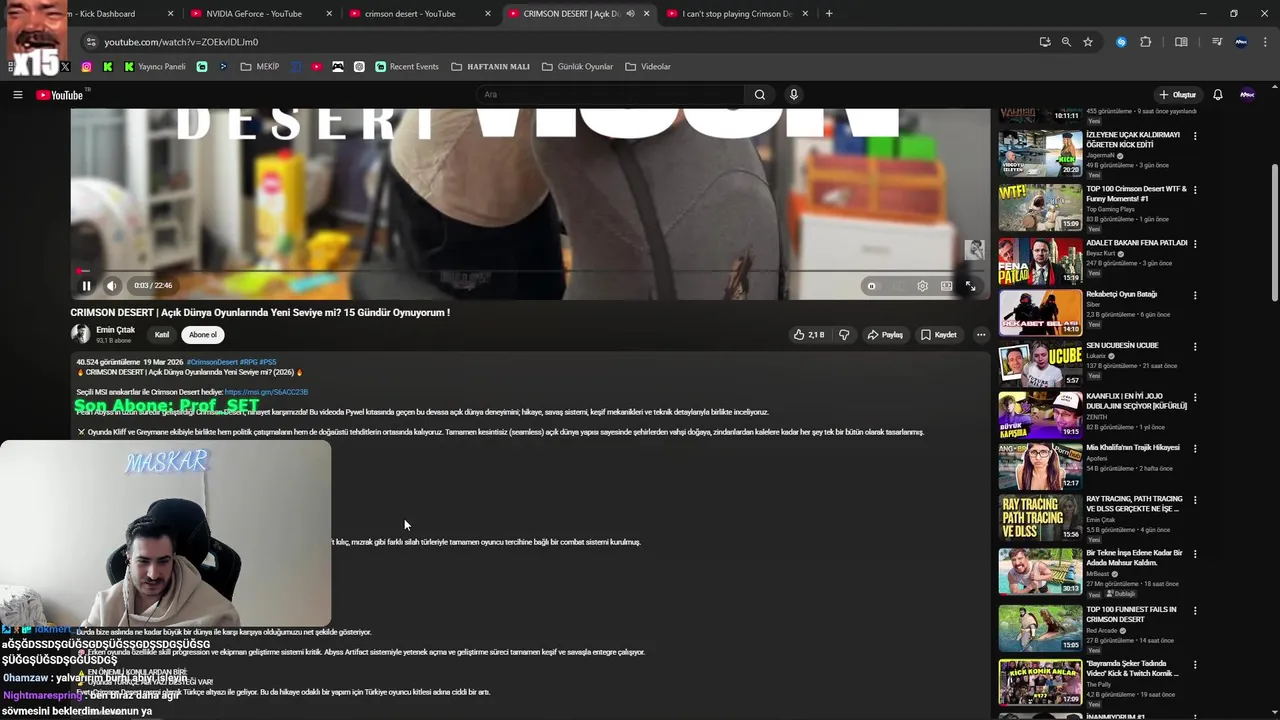Expand Videolar bookmarks folder
Image resolution: width=1280 pixels, height=720 pixels.
pyautogui.click(x=648, y=67)
